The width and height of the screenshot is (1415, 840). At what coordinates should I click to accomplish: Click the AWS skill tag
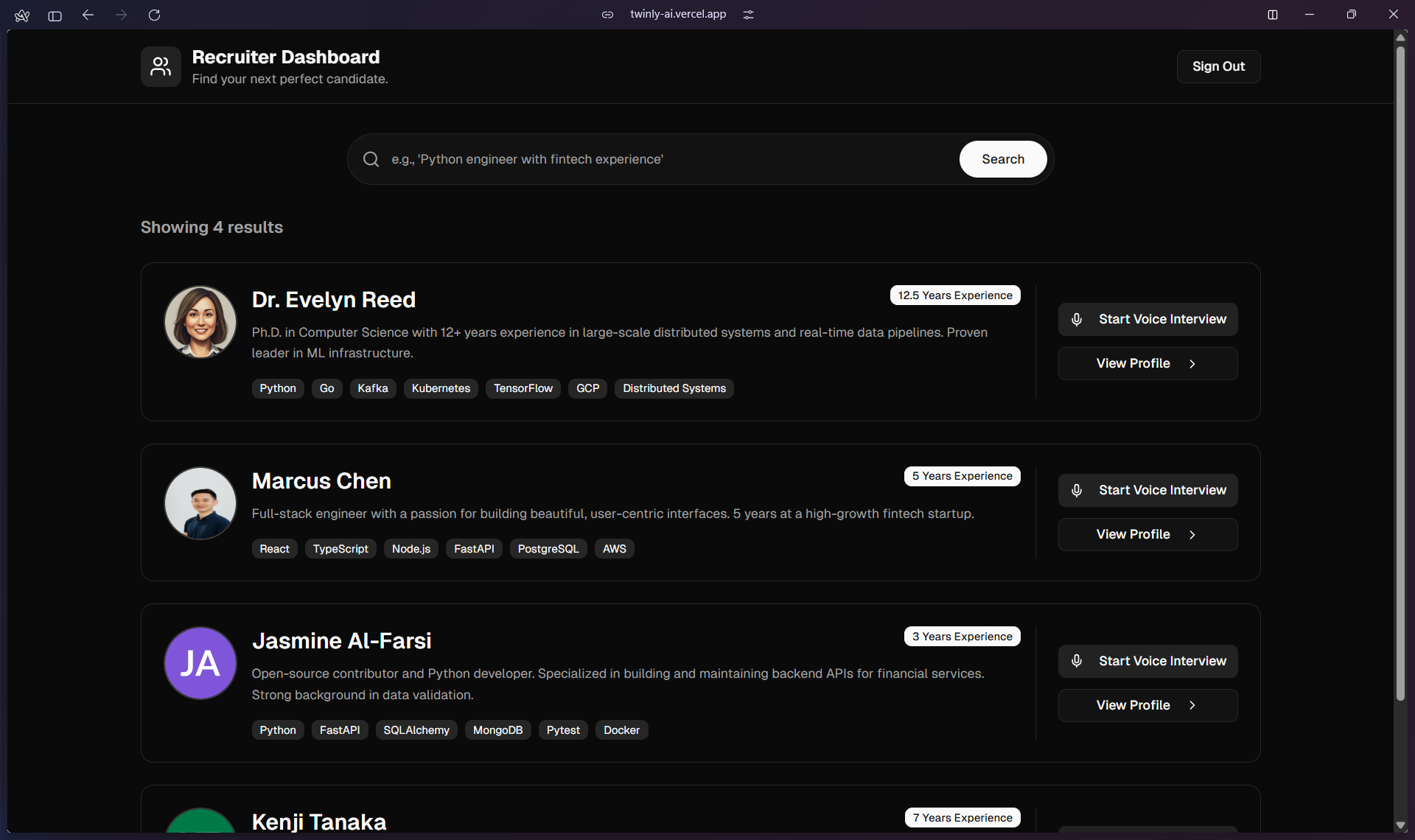615,549
